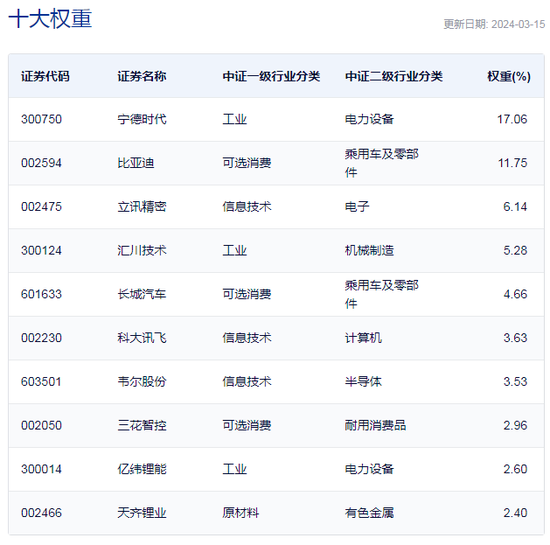Click the 有色金属 cell
Viewport: 550px width, 545px height.
click(369, 513)
